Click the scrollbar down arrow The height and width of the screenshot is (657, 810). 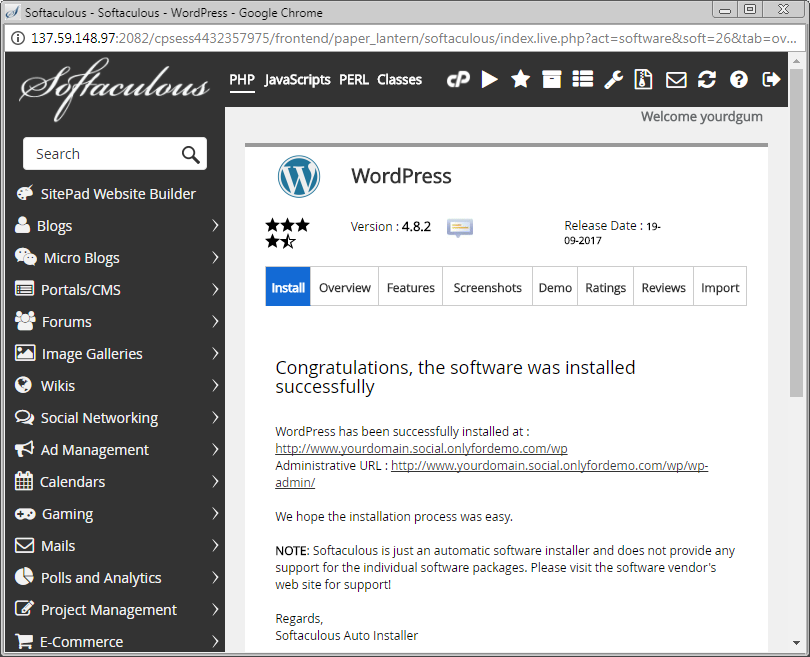796,643
